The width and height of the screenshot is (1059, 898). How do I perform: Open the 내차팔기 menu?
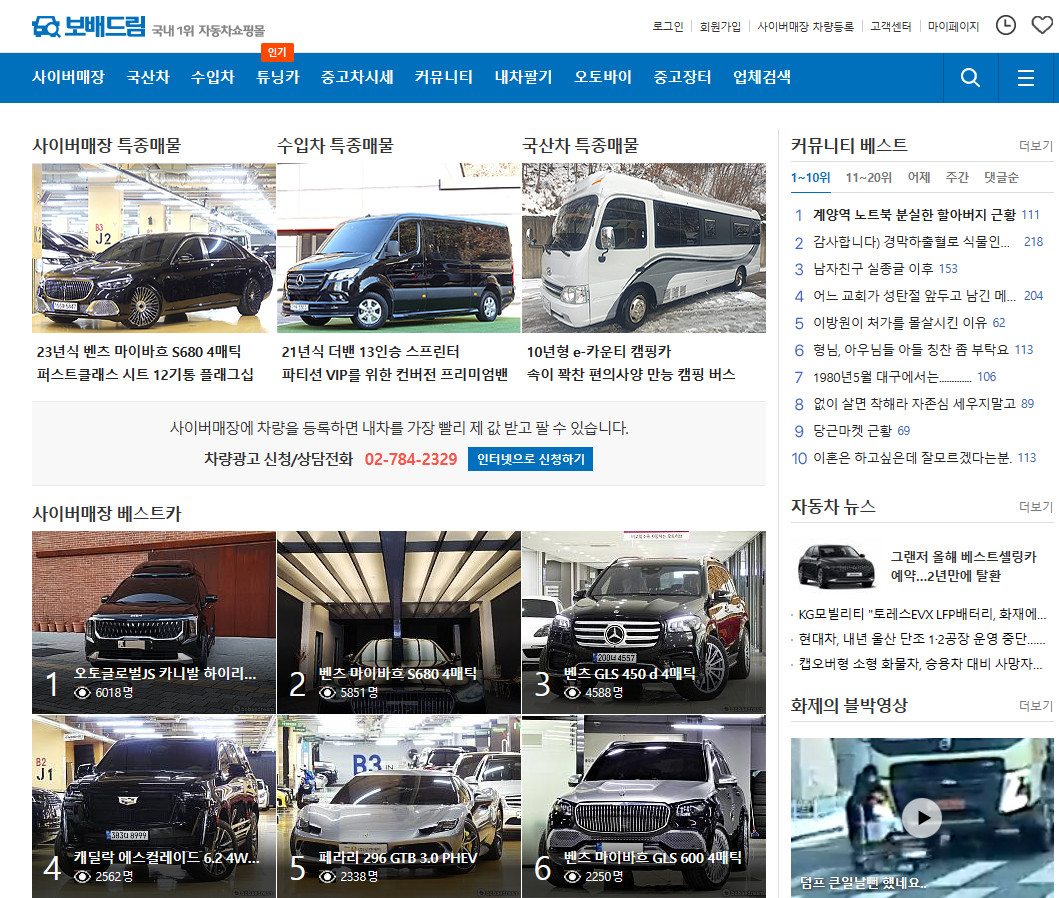coord(523,77)
